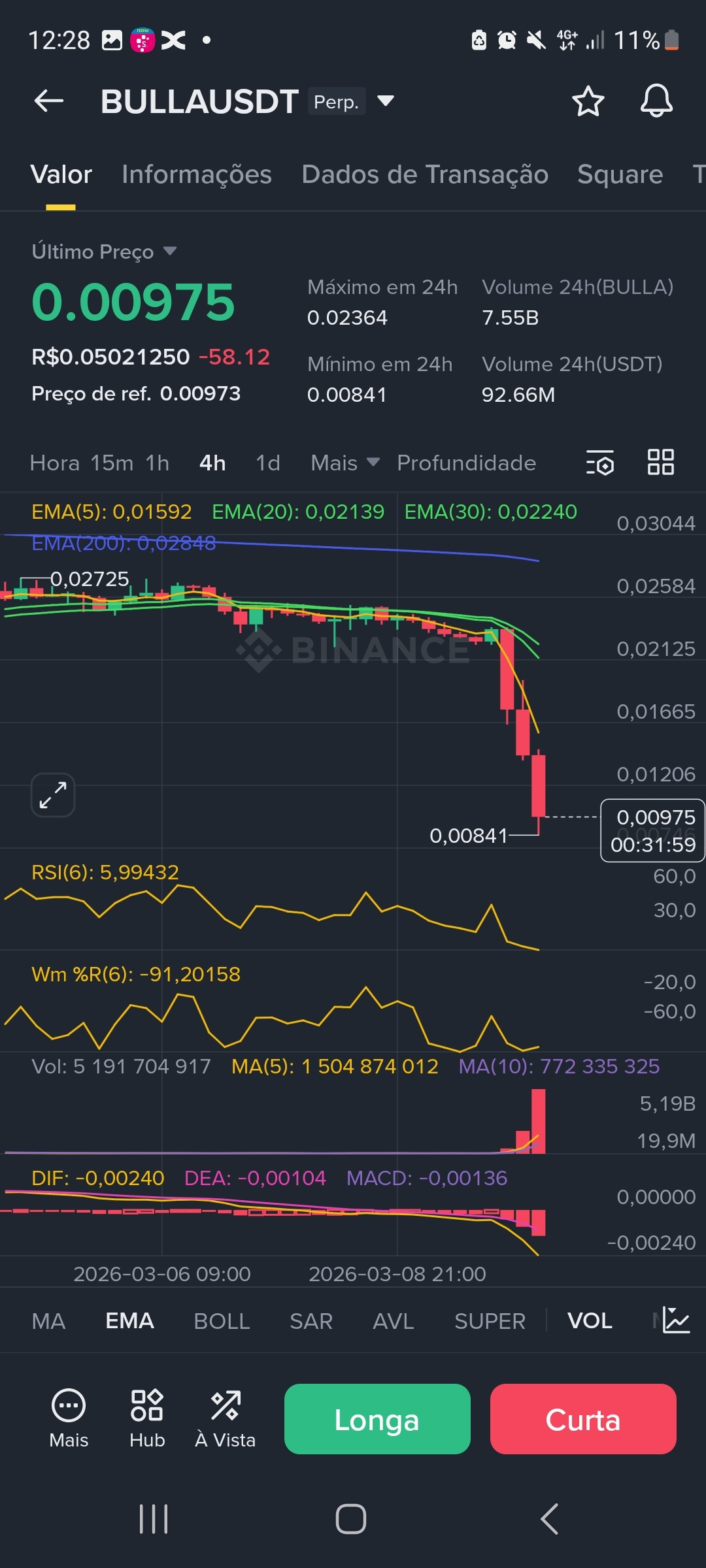
Task: Open a short position with Curta button
Action: coord(583,1419)
